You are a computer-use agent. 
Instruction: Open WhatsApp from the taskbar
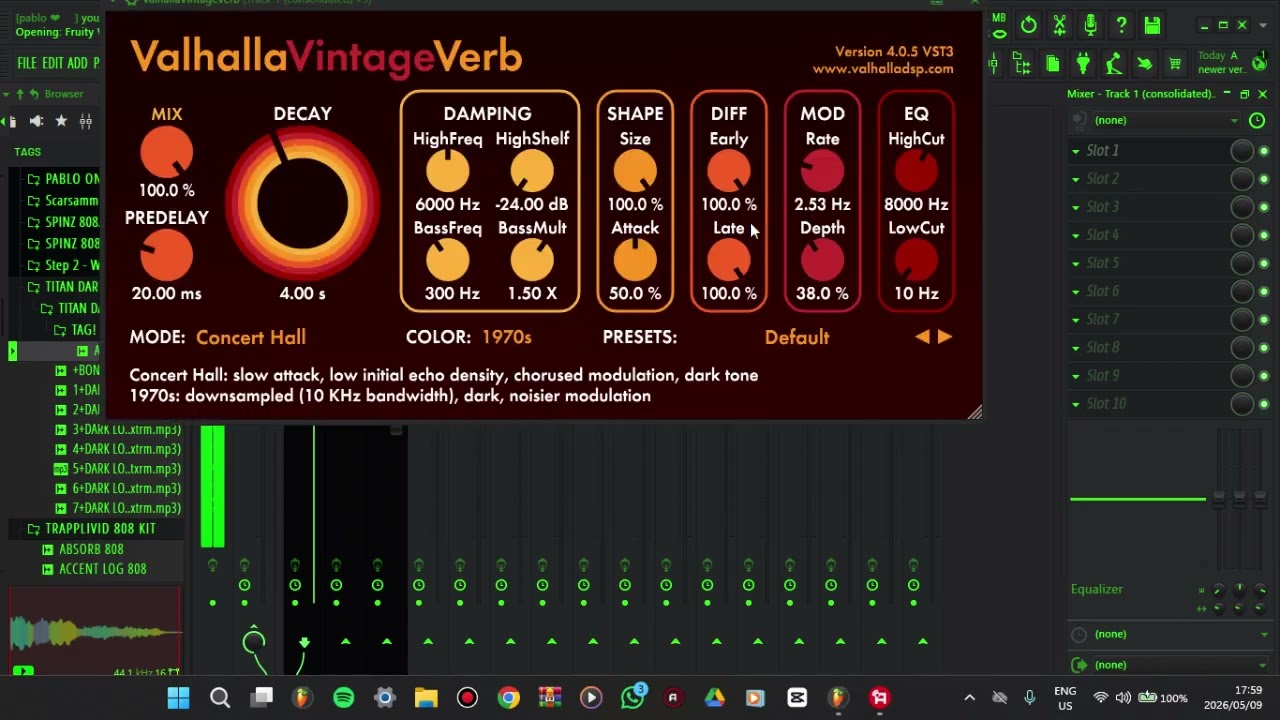[632, 697]
